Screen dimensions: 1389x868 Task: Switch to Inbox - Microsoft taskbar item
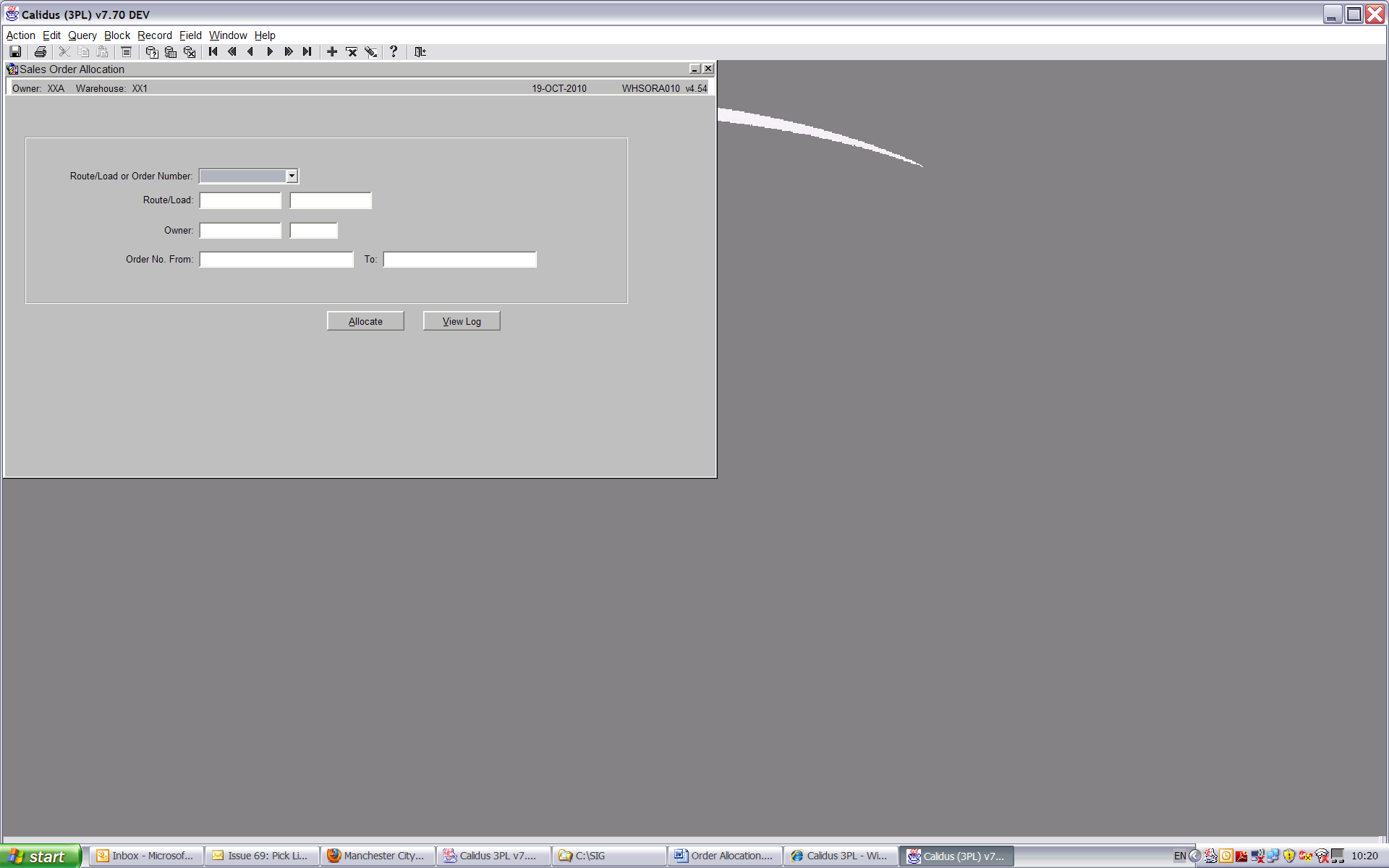pos(147,856)
